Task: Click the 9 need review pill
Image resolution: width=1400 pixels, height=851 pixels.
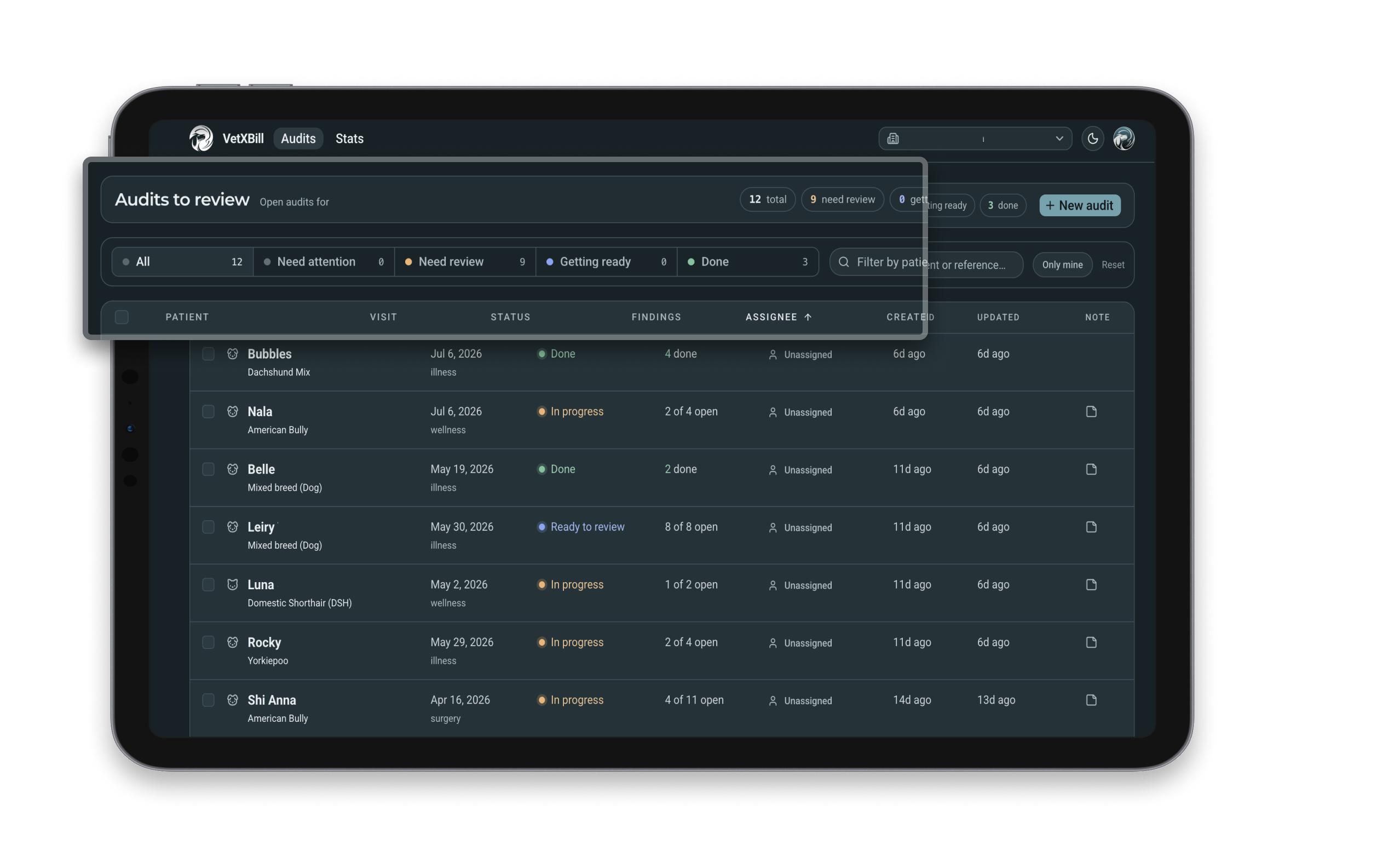Action: [x=842, y=199]
